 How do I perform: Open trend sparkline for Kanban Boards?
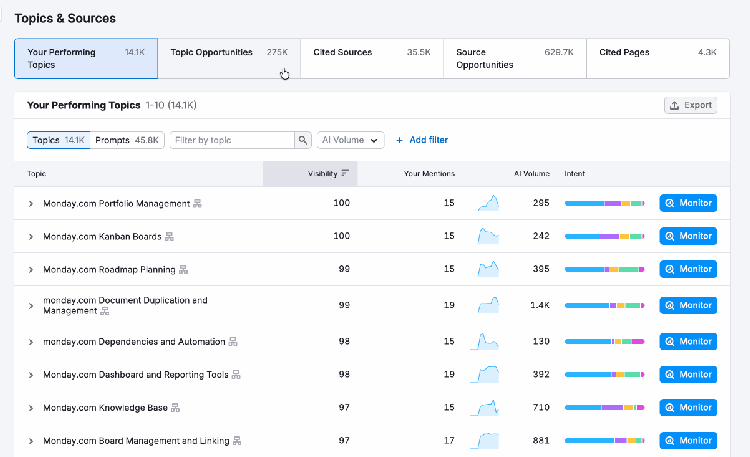488,236
